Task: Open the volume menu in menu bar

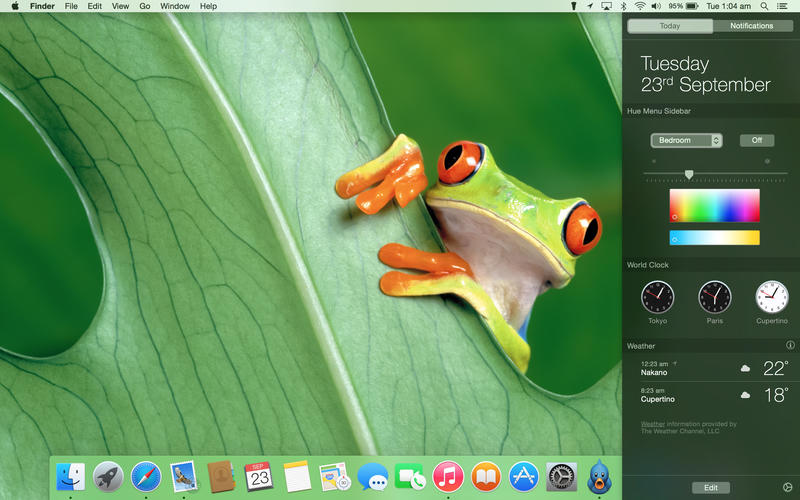Action: tap(656, 6)
